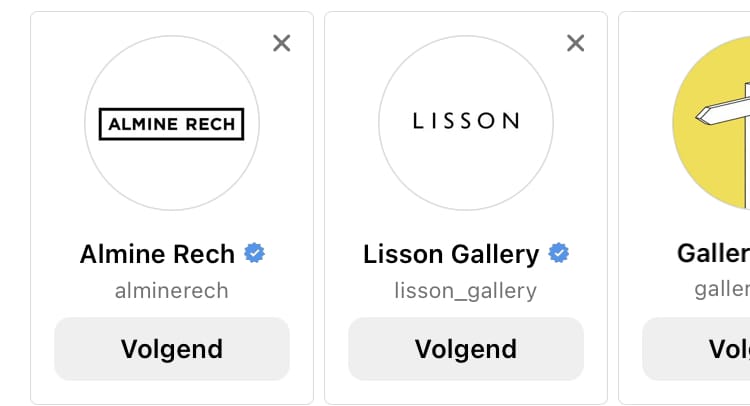Select the white signpost graphic on yellow avatar
The width and height of the screenshot is (750, 406).
tap(722, 112)
